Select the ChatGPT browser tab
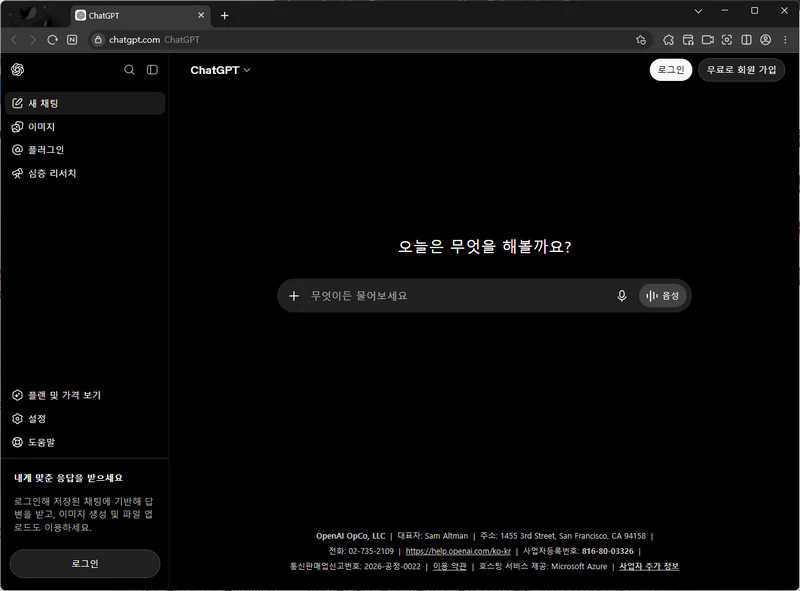800x591 pixels. (140, 16)
